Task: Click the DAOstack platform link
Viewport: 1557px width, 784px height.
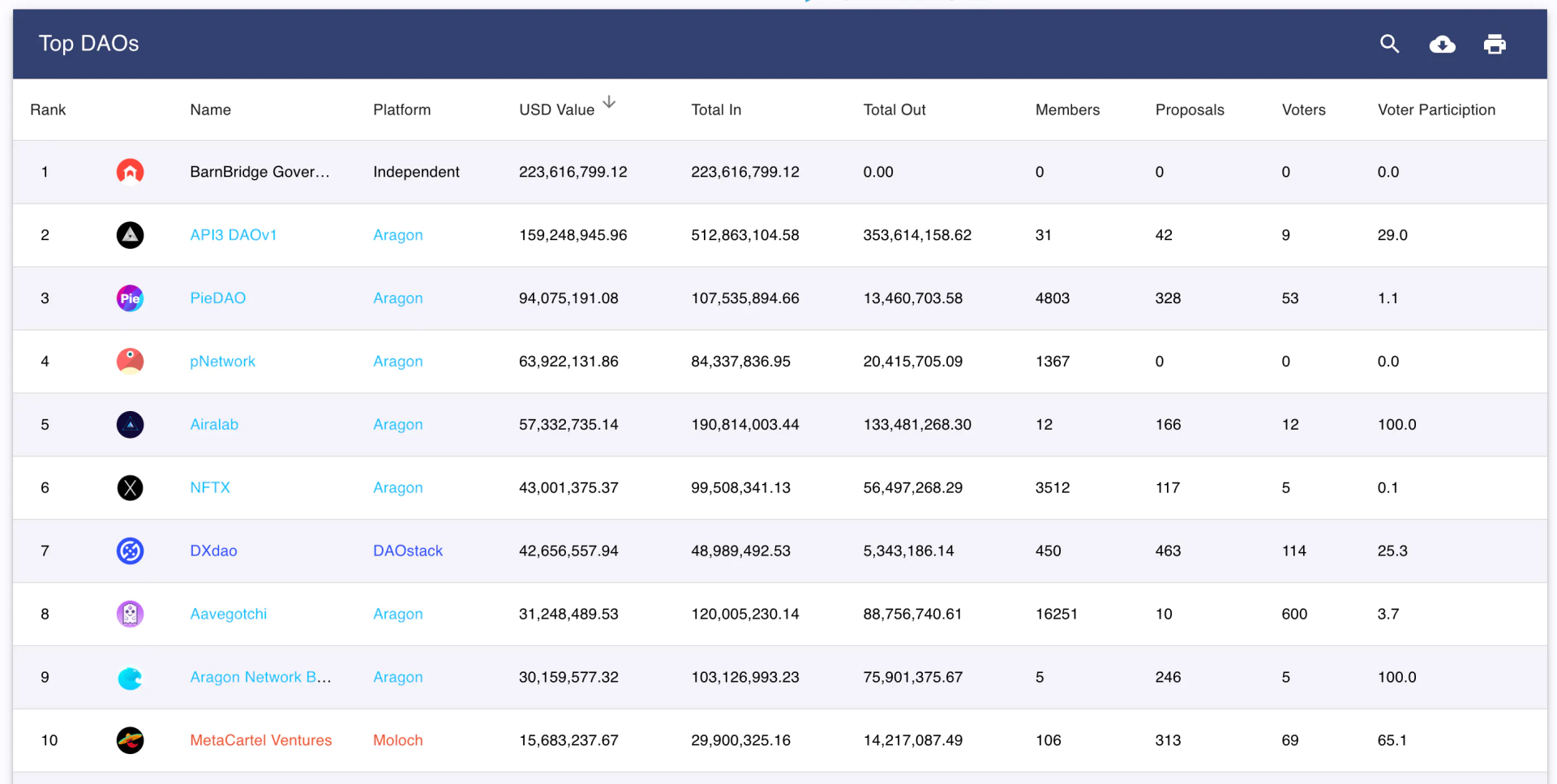Action: click(408, 551)
